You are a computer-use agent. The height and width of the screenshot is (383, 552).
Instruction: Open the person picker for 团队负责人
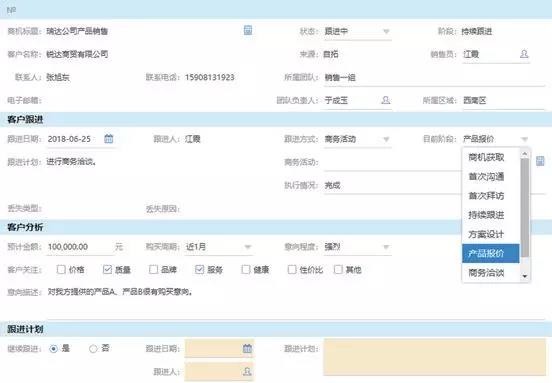point(385,100)
